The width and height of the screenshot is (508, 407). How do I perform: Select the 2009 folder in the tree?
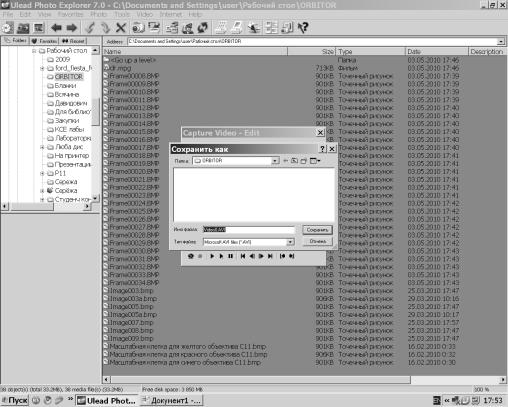point(62,60)
